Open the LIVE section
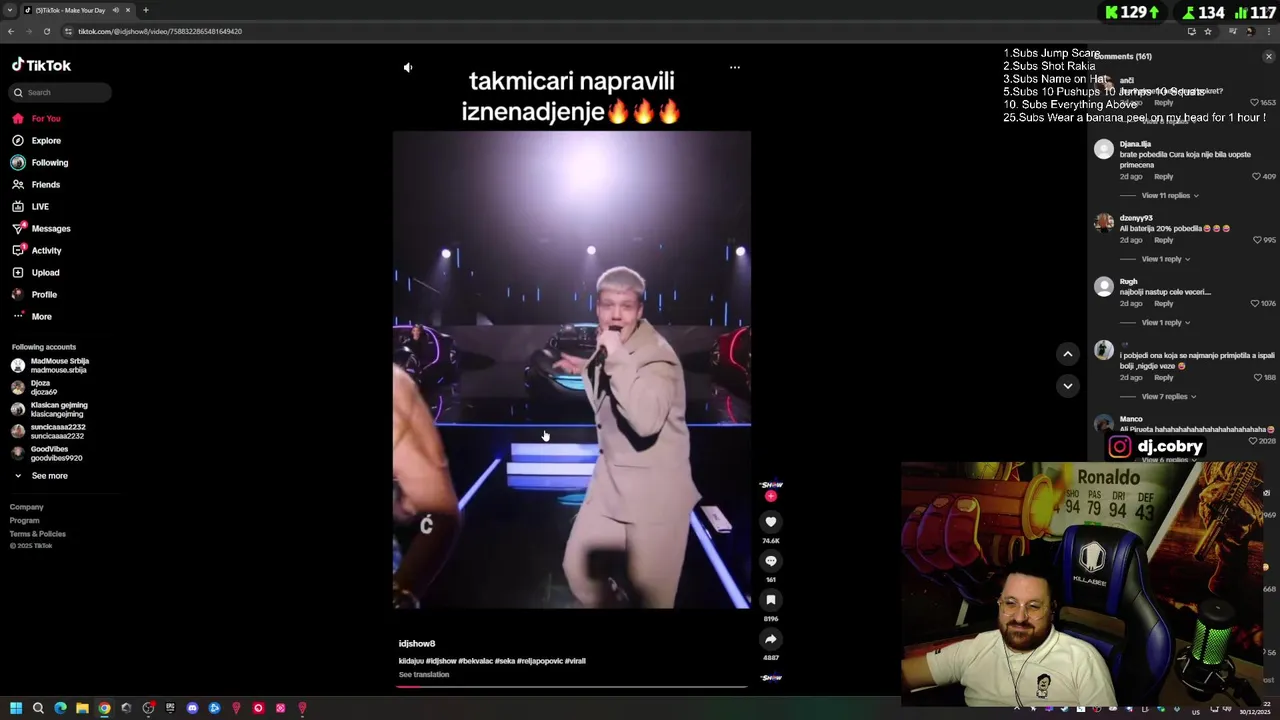The width and height of the screenshot is (1280, 720). 30,206
